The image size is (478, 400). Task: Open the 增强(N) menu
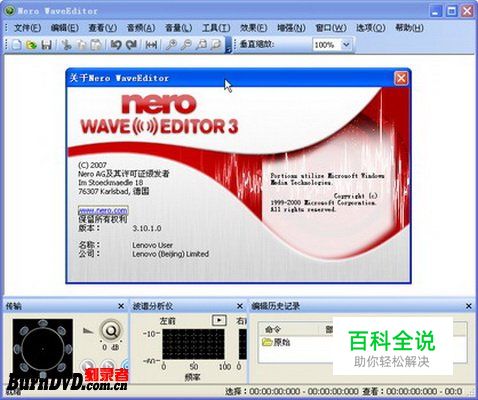tap(291, 28)
